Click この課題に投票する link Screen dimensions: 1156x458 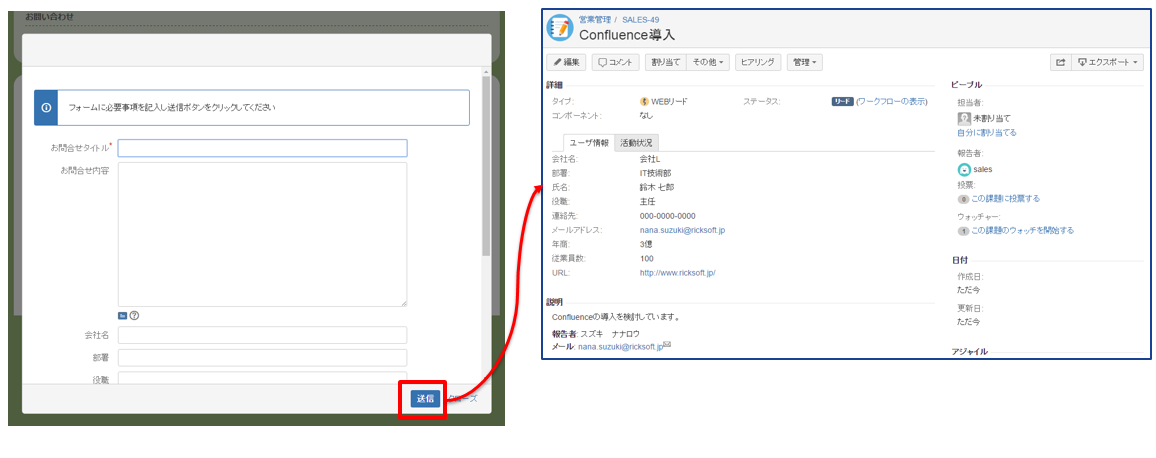1006,198
